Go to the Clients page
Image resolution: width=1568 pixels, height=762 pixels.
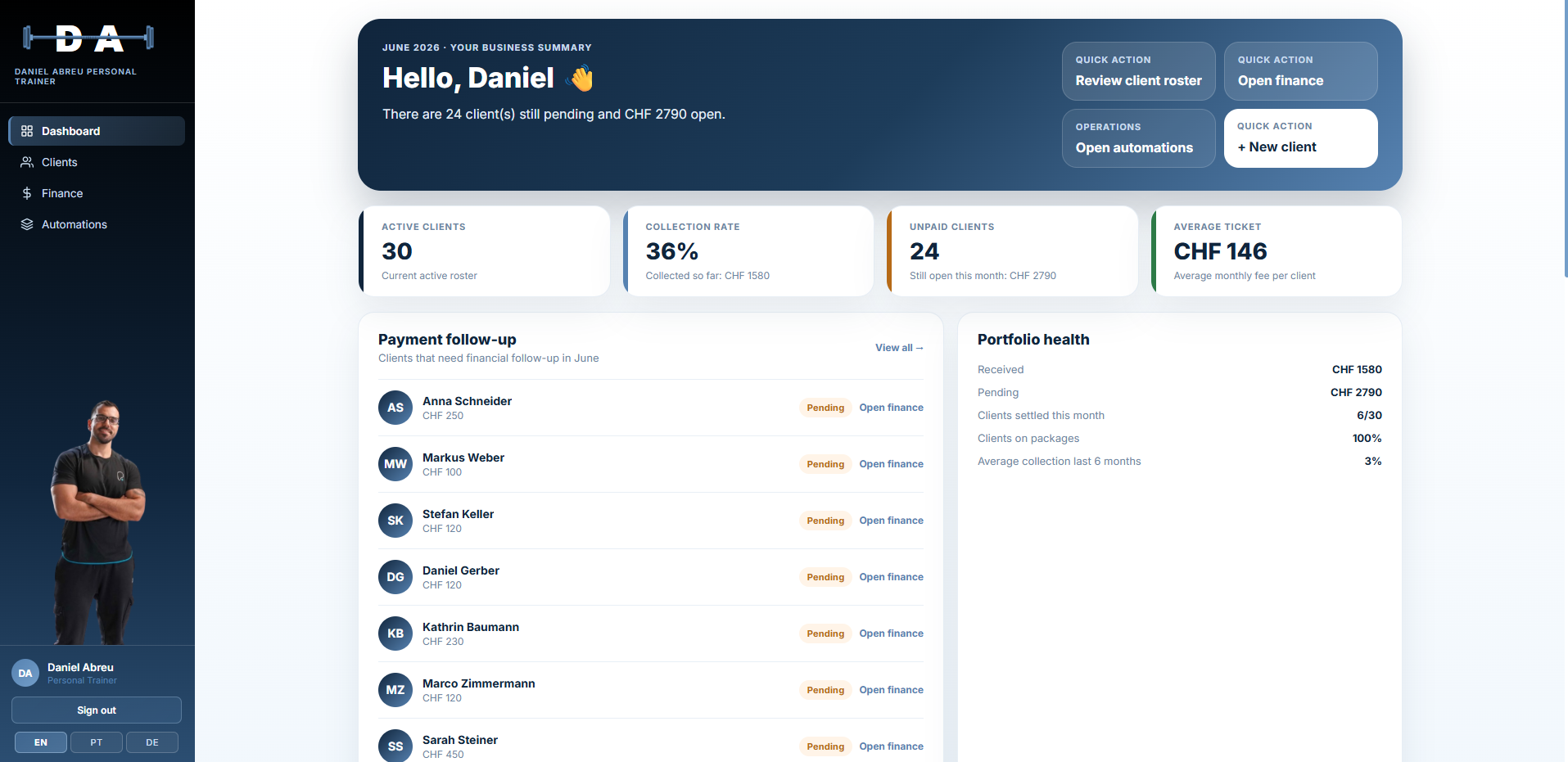point(97,162)
